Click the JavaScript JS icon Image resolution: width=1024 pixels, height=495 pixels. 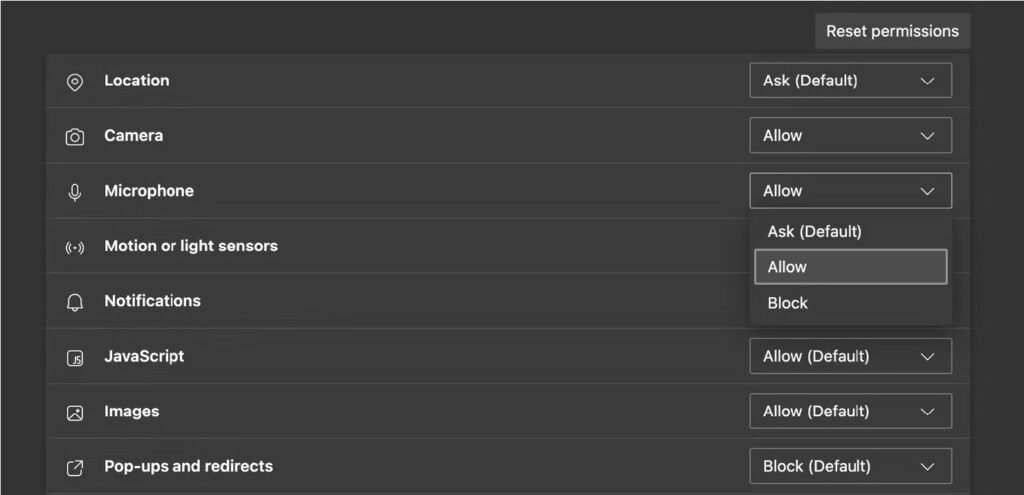pos(75,358)
